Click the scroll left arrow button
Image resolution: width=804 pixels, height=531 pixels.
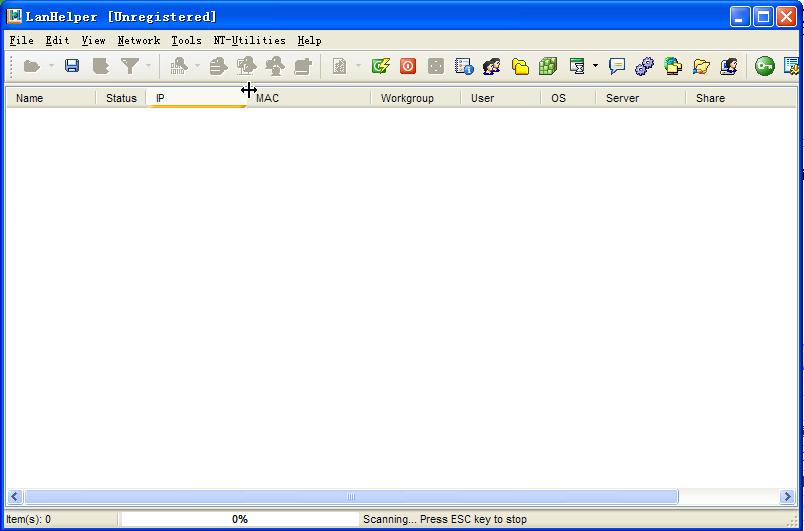click(14, 497)
